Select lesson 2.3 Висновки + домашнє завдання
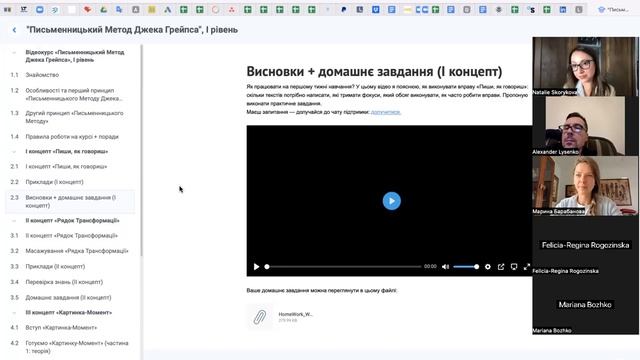Image resolution: width=640 pixels, height=360 pixels. (x=70, y=201)
